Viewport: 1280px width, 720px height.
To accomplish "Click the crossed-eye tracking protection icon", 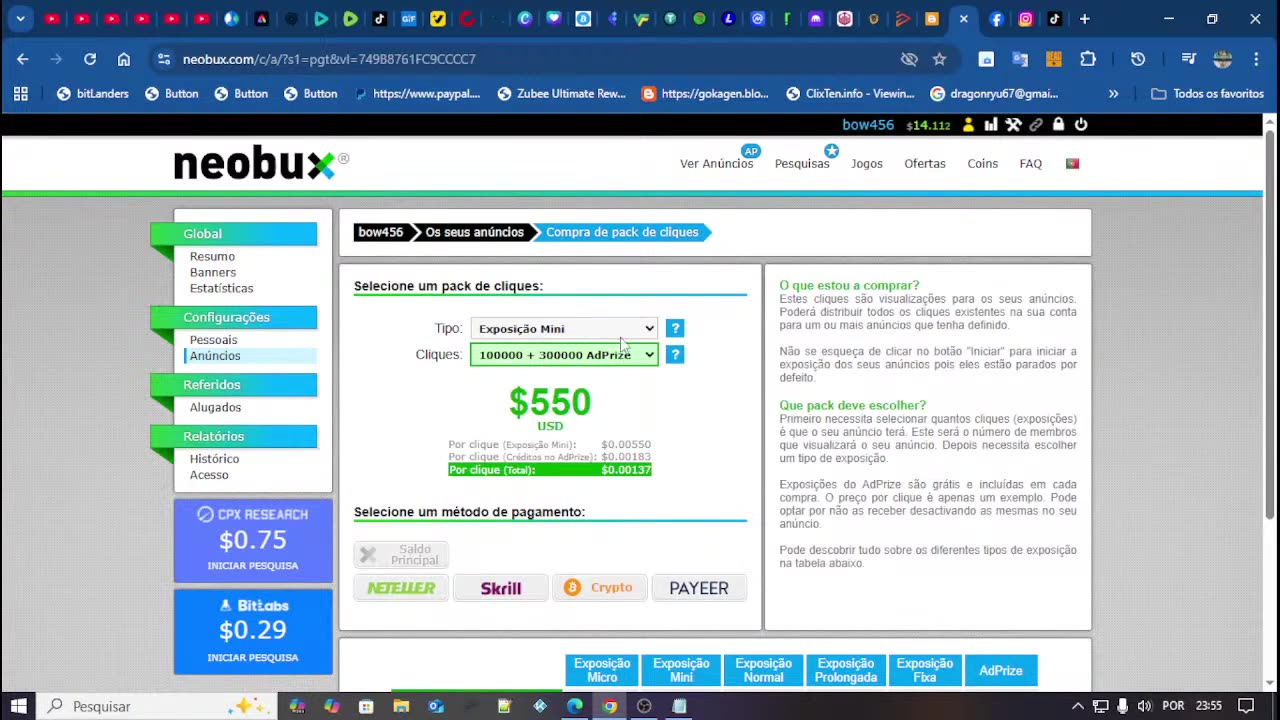I will pyautogui.click(x=909, y=59).
